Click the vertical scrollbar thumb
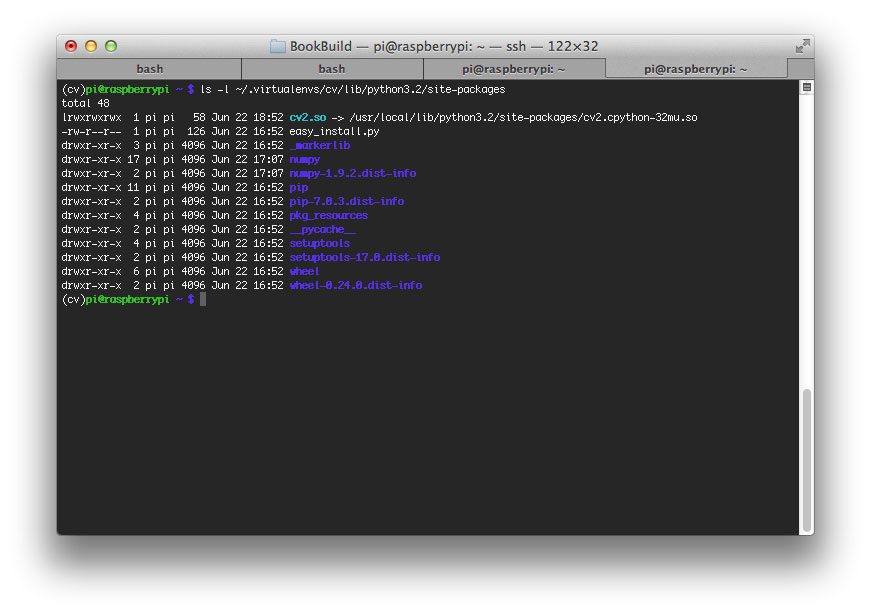The image size is (871, 614). (807, 461)
